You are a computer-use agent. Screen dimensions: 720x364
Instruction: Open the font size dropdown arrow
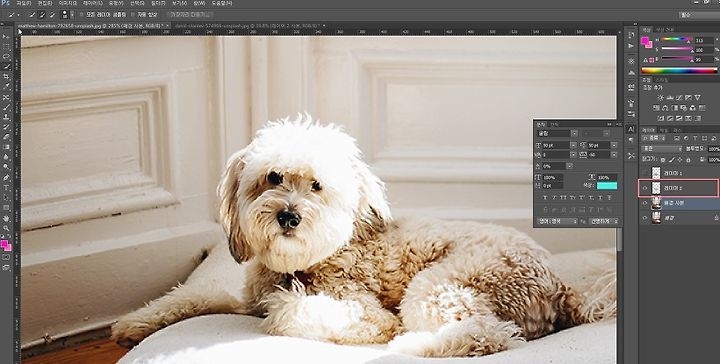coord(573,145)
